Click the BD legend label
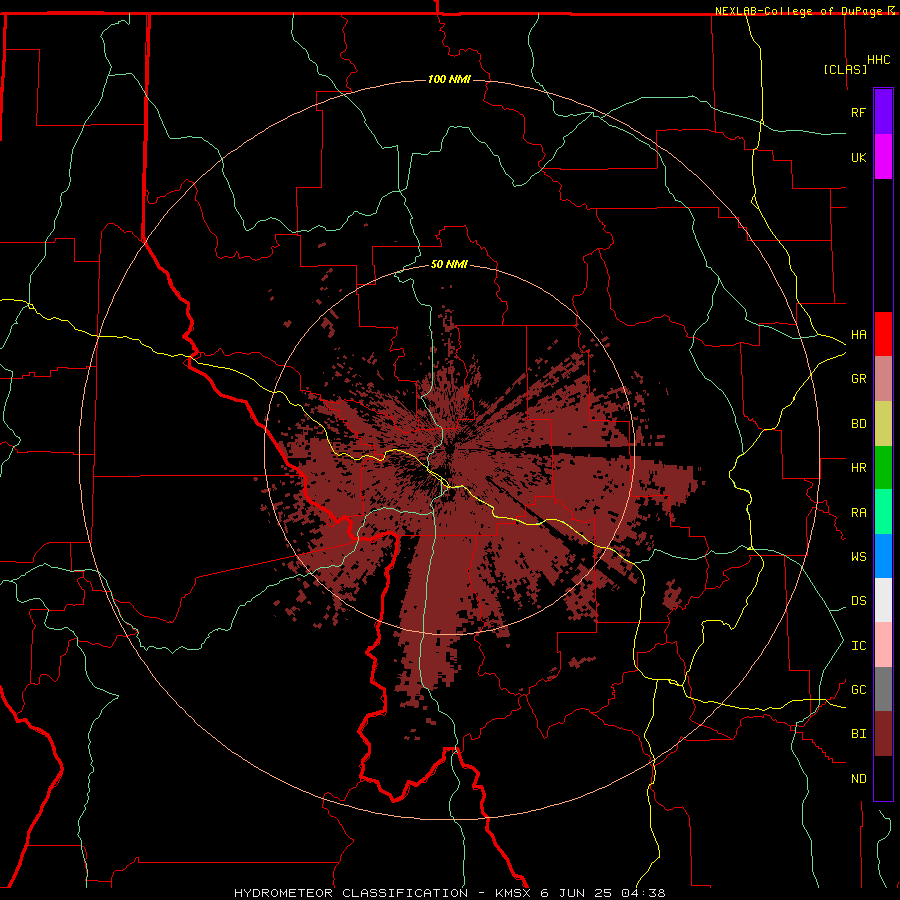This screenshot has width=900, height=900. 858,424
